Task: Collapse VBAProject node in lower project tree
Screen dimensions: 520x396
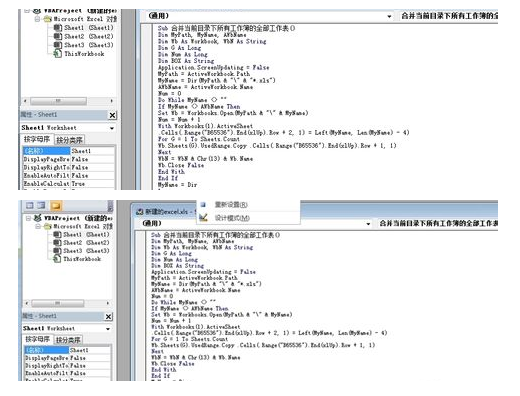Action: click(x=29, y=218)
